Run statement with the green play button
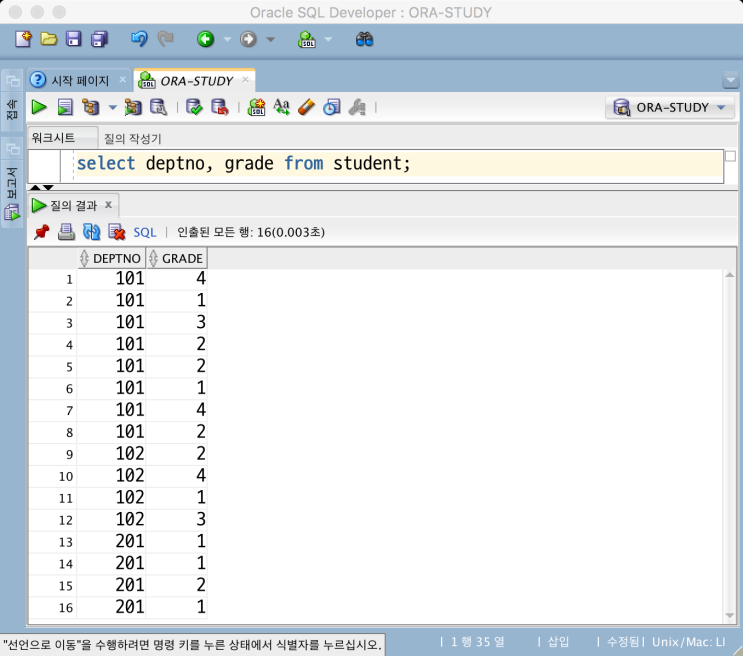The height and width of the screenshot is (656, 743). point(39,107)
